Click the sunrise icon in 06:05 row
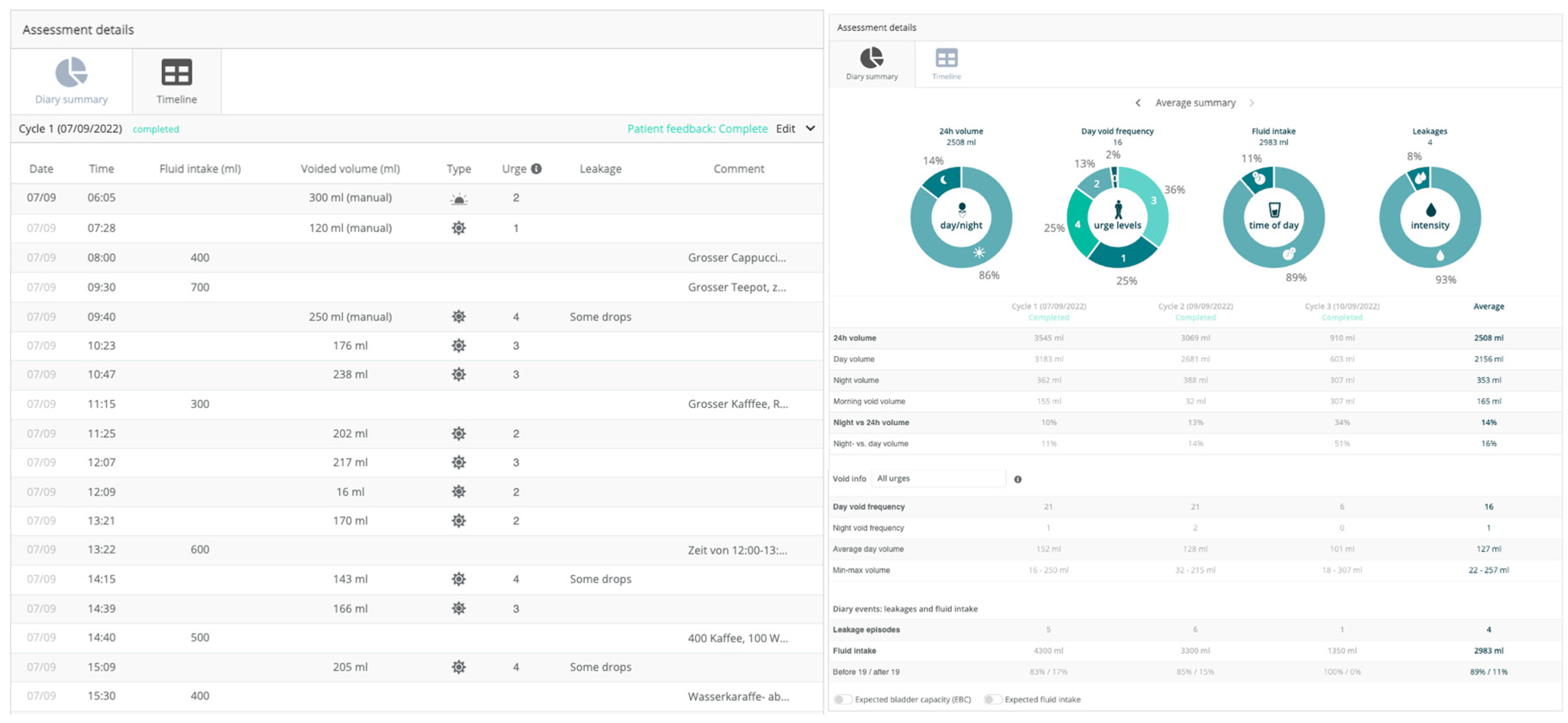This screenshot has height=723, width=1568. pos(458,199)
